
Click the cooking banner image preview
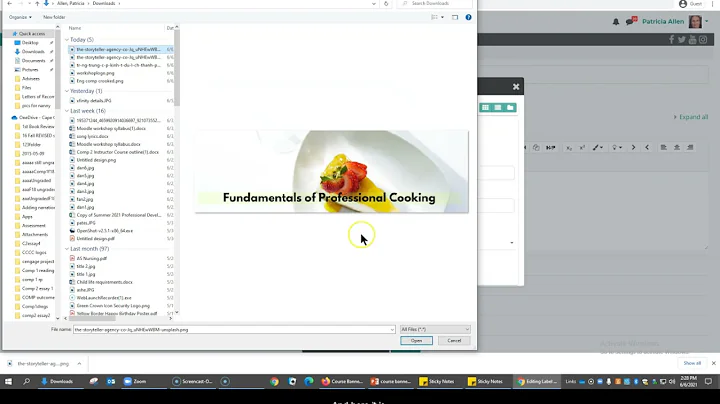332,172
